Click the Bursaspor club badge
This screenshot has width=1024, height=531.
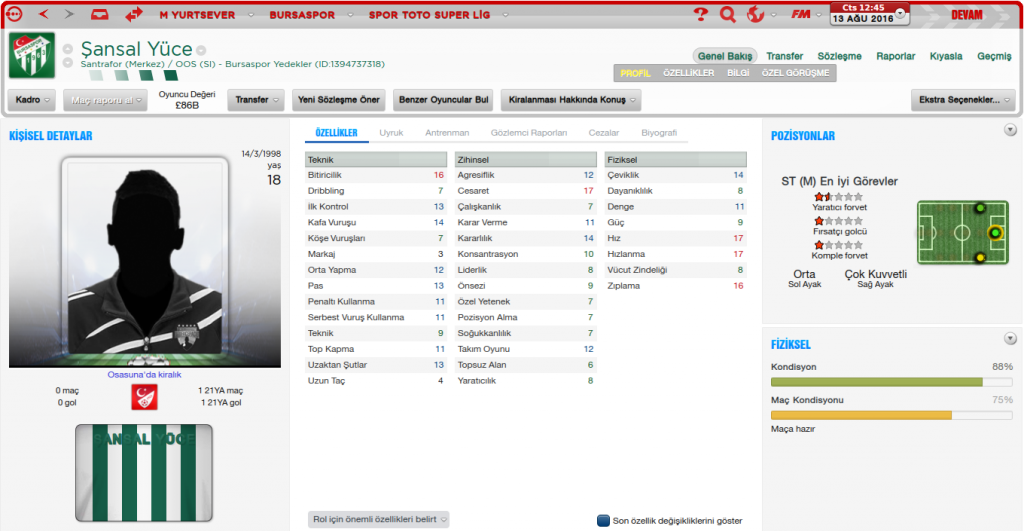pyautogui.click(x=31, y=56)
